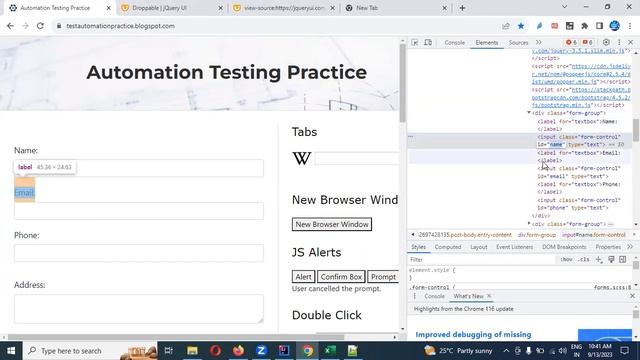
Task: Open the Sources tab
Action: 518,42
